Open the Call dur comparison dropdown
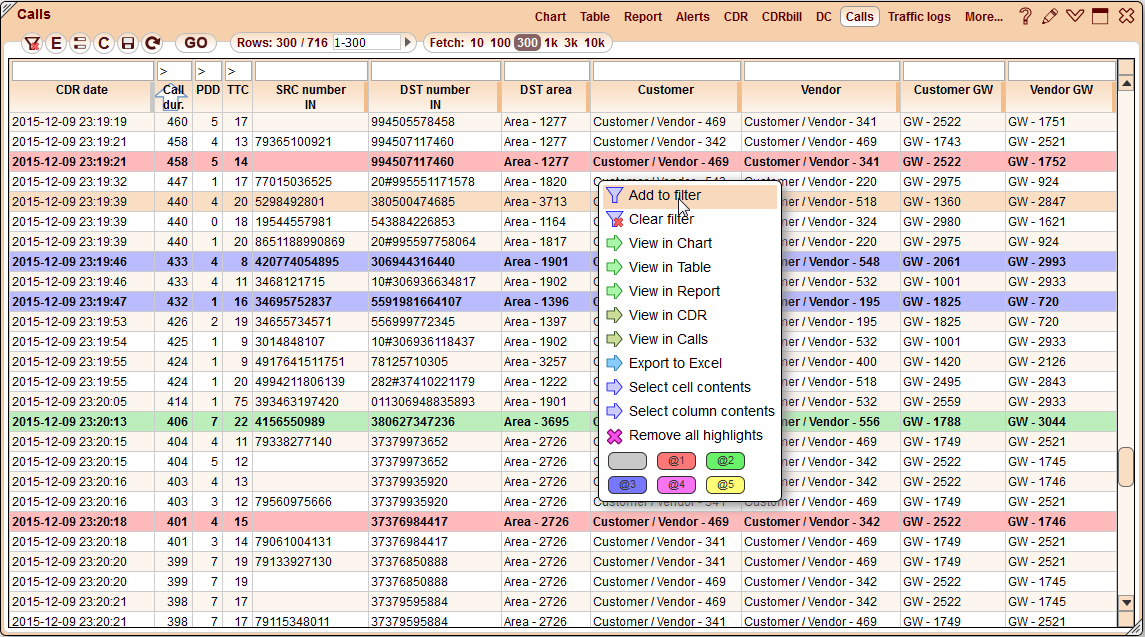1145x637 pixels. point(175,71)
